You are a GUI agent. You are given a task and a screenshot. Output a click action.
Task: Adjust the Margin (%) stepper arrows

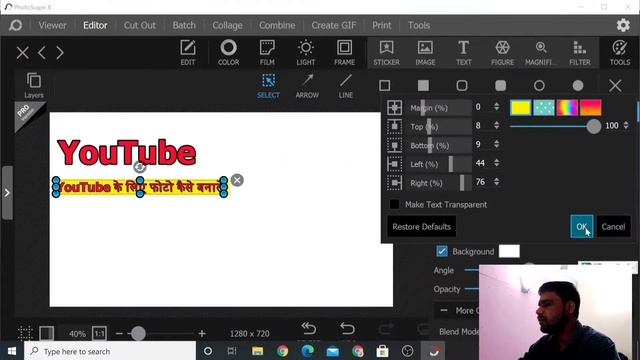(496, 107)
